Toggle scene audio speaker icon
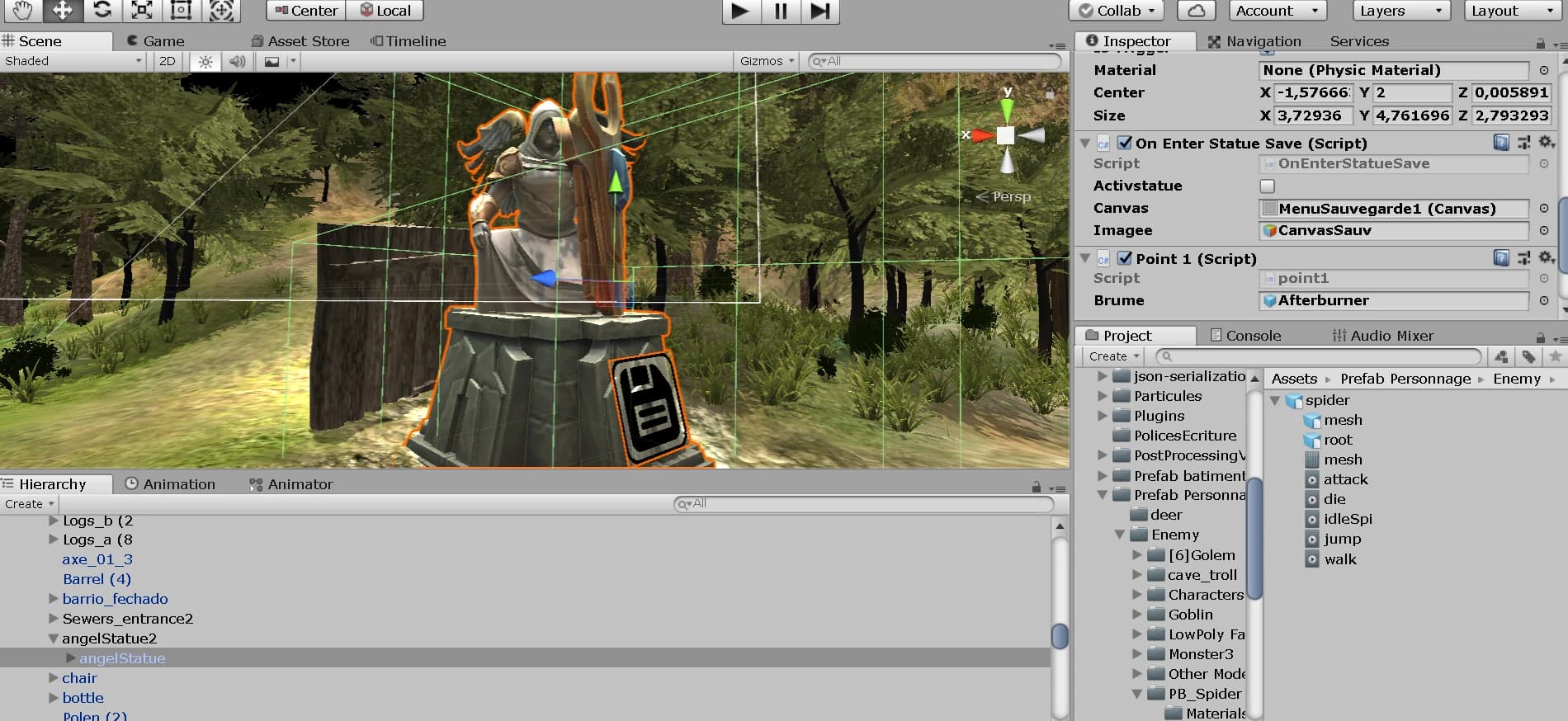Image resolution: width=1568 pixels, height=721 pixels. point(238,61)
